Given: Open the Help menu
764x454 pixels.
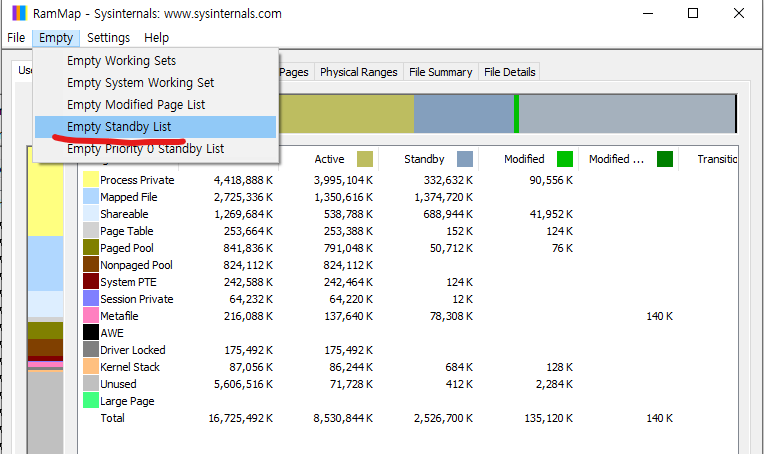Looking at the screenshot, I should (156, 37).
